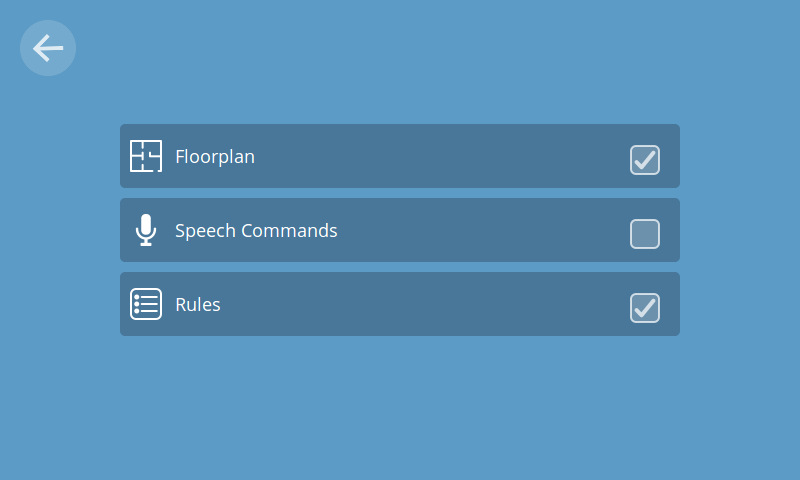Click the microphone icon for Speech Commands

[x=146, y=230]
